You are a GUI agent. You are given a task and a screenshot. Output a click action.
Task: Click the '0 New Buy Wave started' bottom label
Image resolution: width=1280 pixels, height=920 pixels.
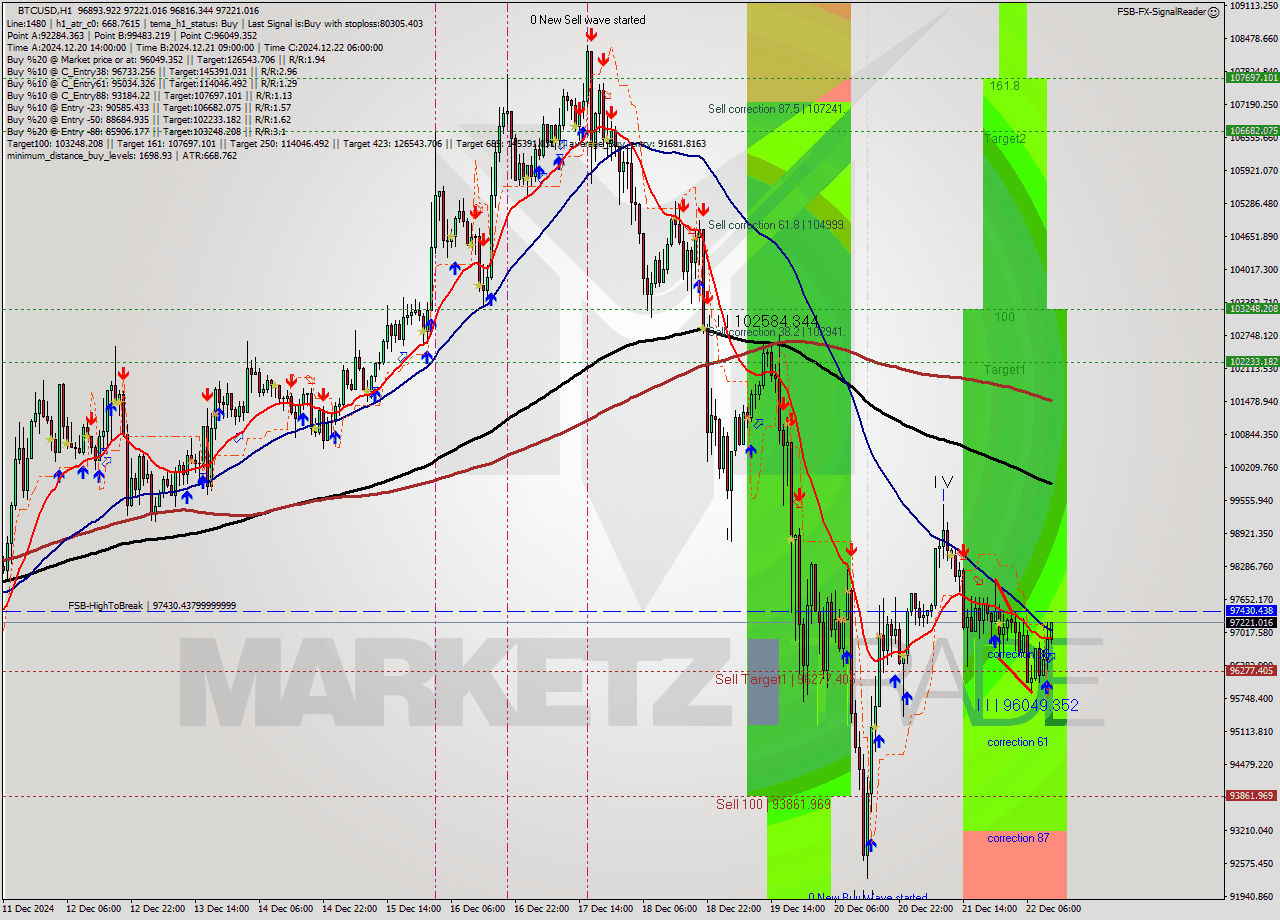[867, 897]
